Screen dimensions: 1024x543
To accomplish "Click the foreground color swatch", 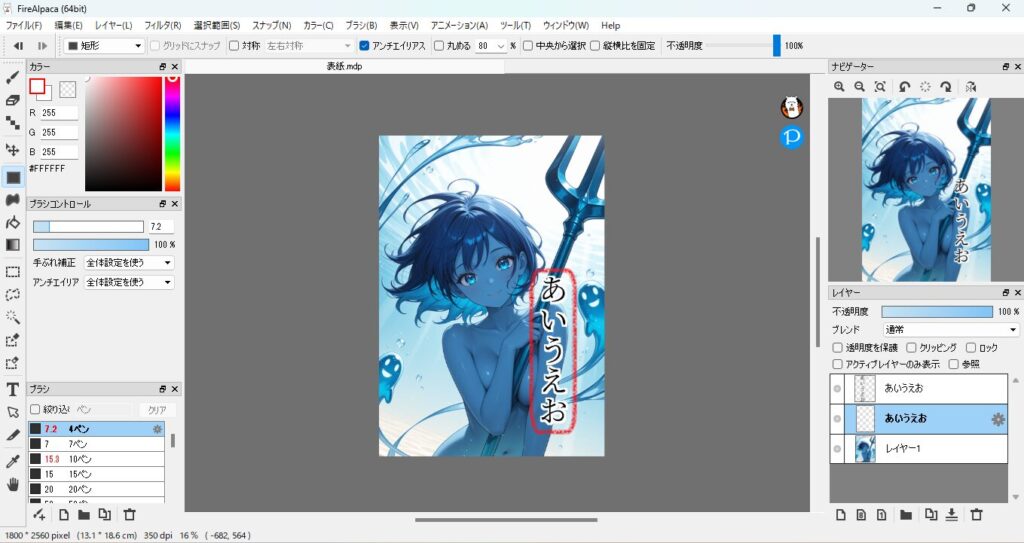I will (x=37, y=86).
